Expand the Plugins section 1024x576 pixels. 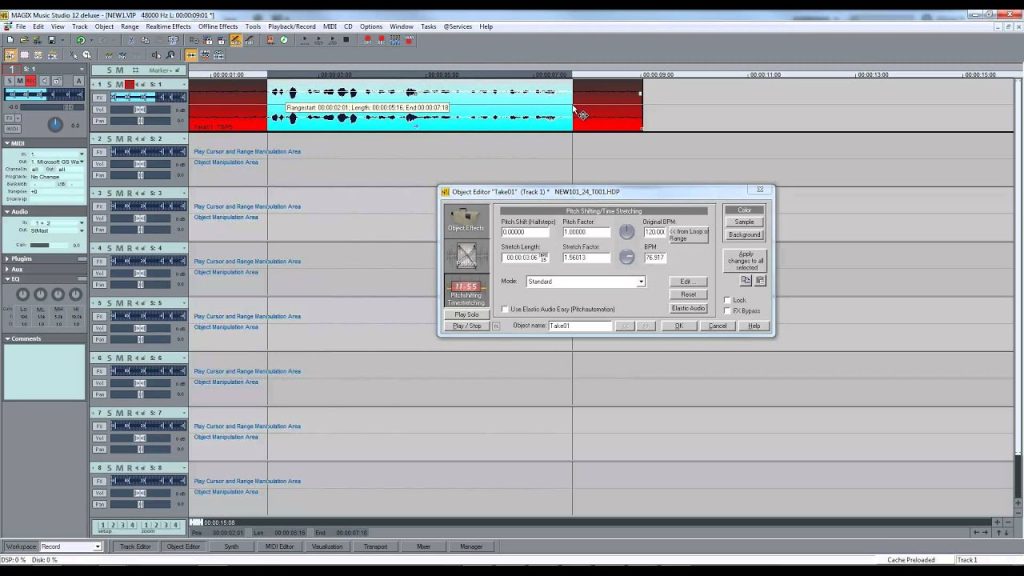click(7, 259)
